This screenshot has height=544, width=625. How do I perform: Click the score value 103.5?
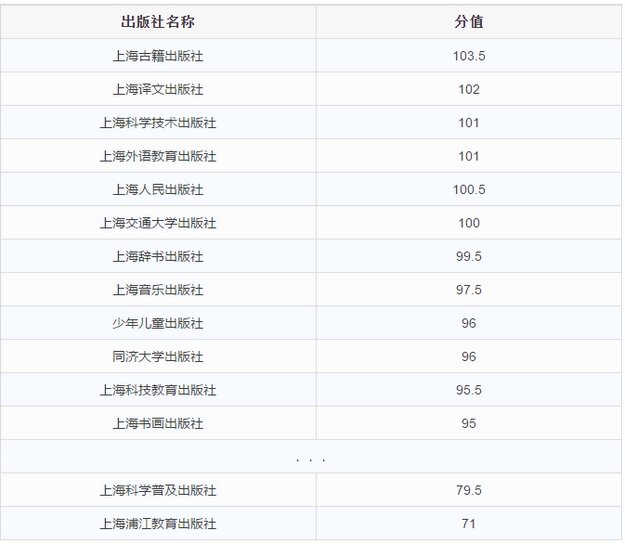pyautogui.click(x=469, y=56)
